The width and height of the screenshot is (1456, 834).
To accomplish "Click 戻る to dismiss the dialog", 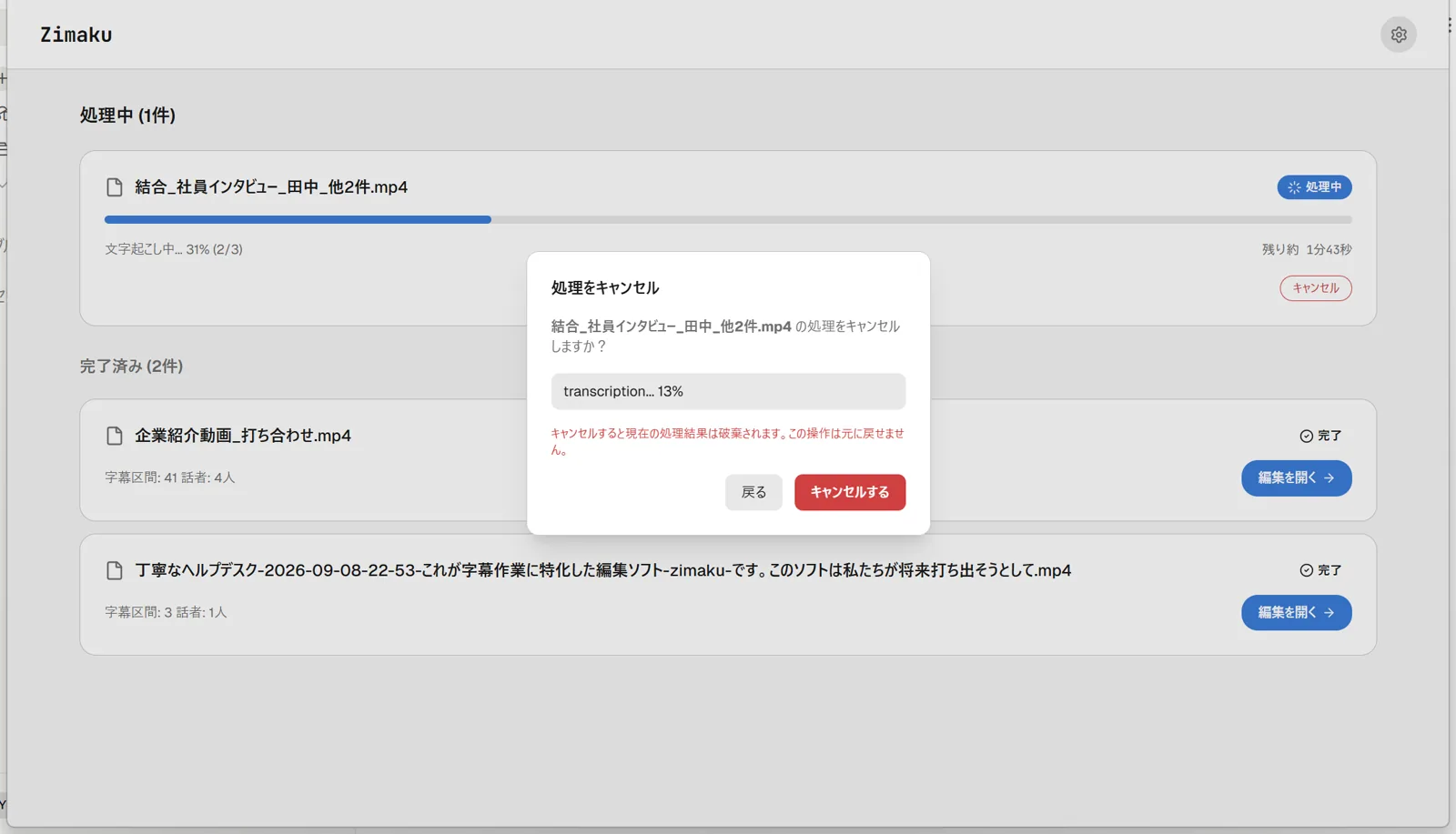I will tap(753, 492).
